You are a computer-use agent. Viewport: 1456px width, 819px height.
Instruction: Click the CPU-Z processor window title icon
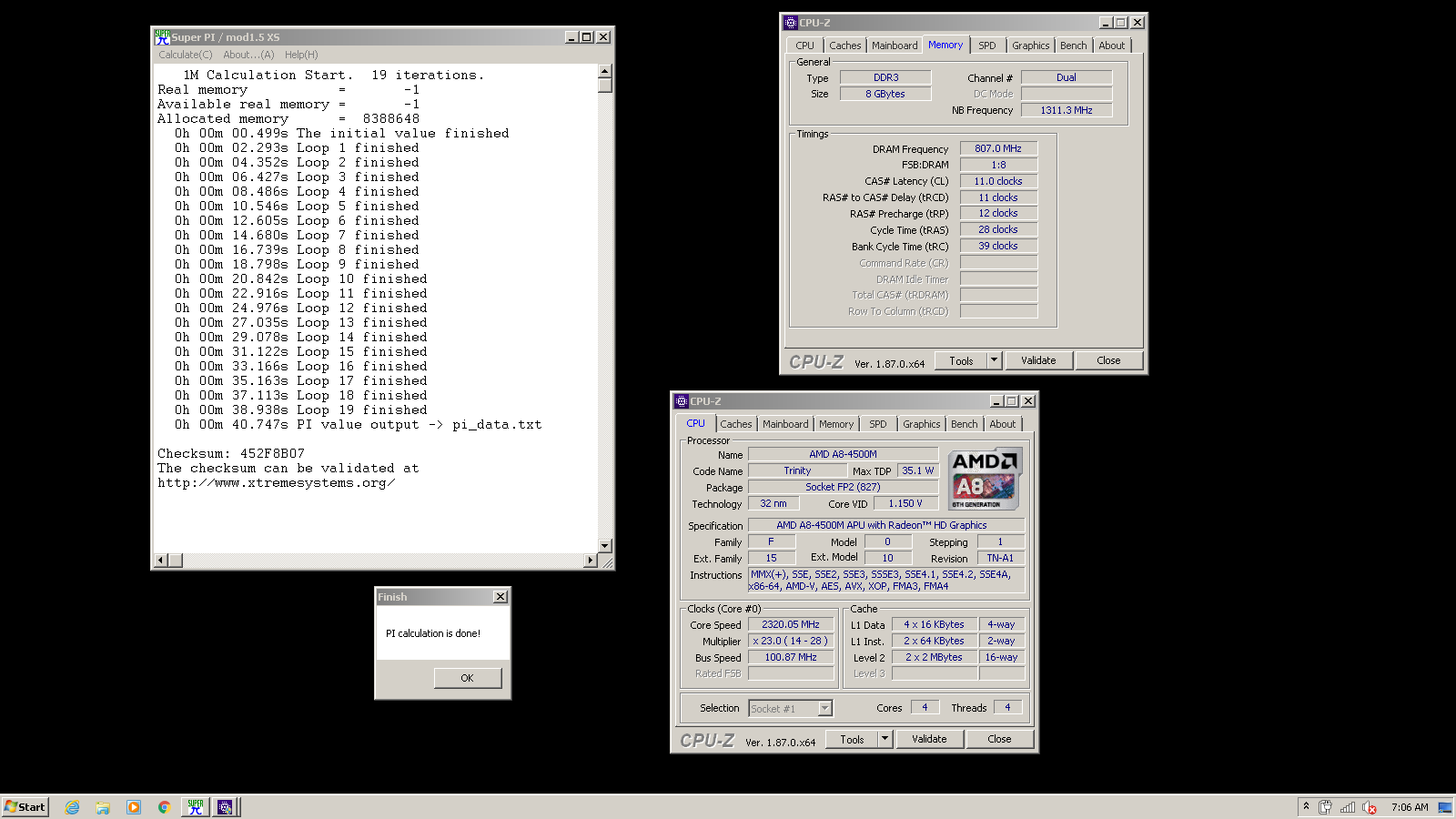coord(682,401)
